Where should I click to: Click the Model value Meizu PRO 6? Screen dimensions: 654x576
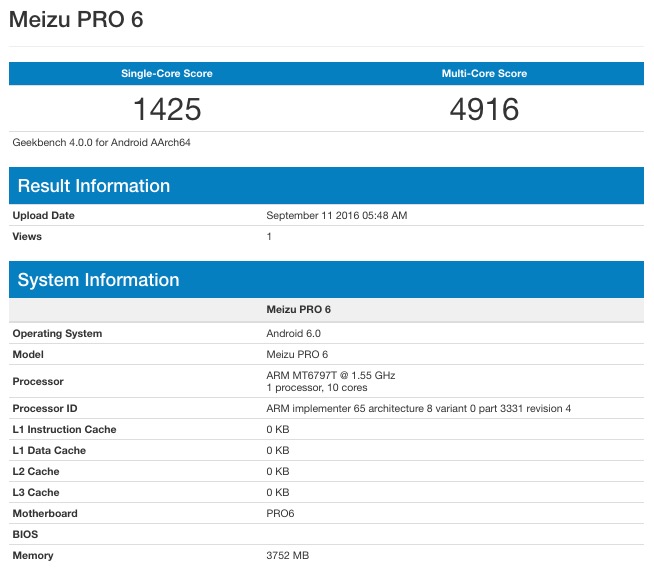coord(297,355)
